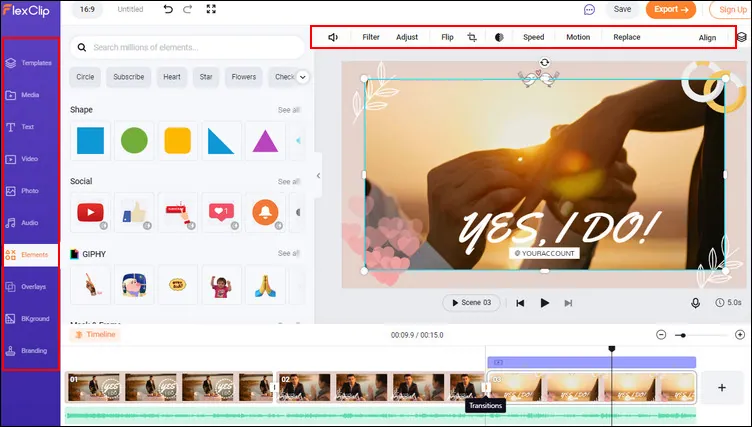
Task: Click the opacity half-circle icon
Action: click(499, 37)
